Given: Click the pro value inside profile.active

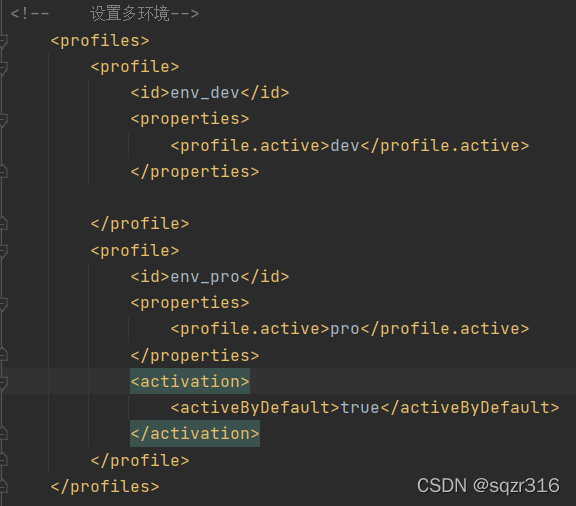Looking at the screenshot, I should point(345,329).
